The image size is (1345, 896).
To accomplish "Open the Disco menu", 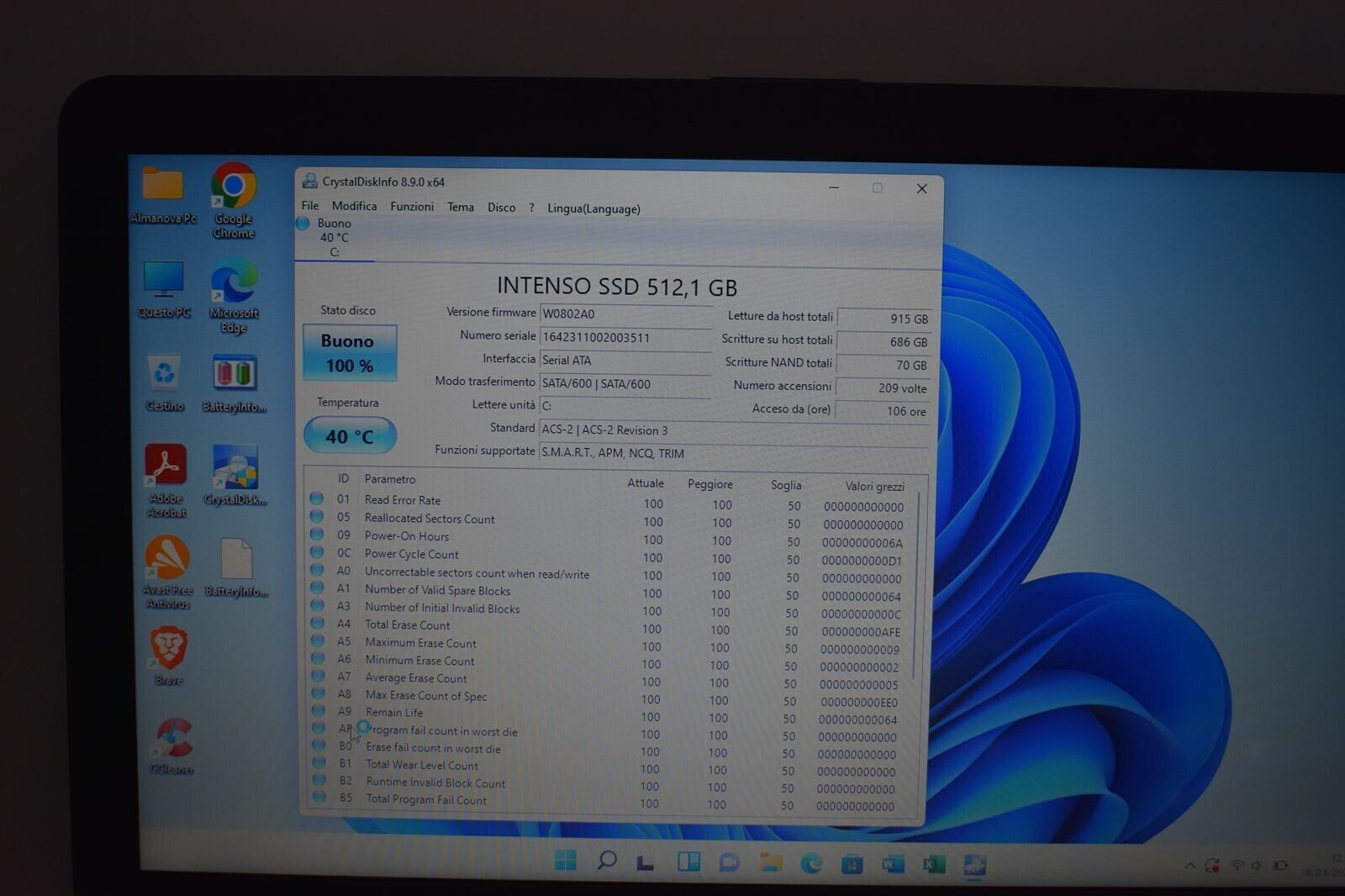I will pyautogui.click(x=502, y=208).
